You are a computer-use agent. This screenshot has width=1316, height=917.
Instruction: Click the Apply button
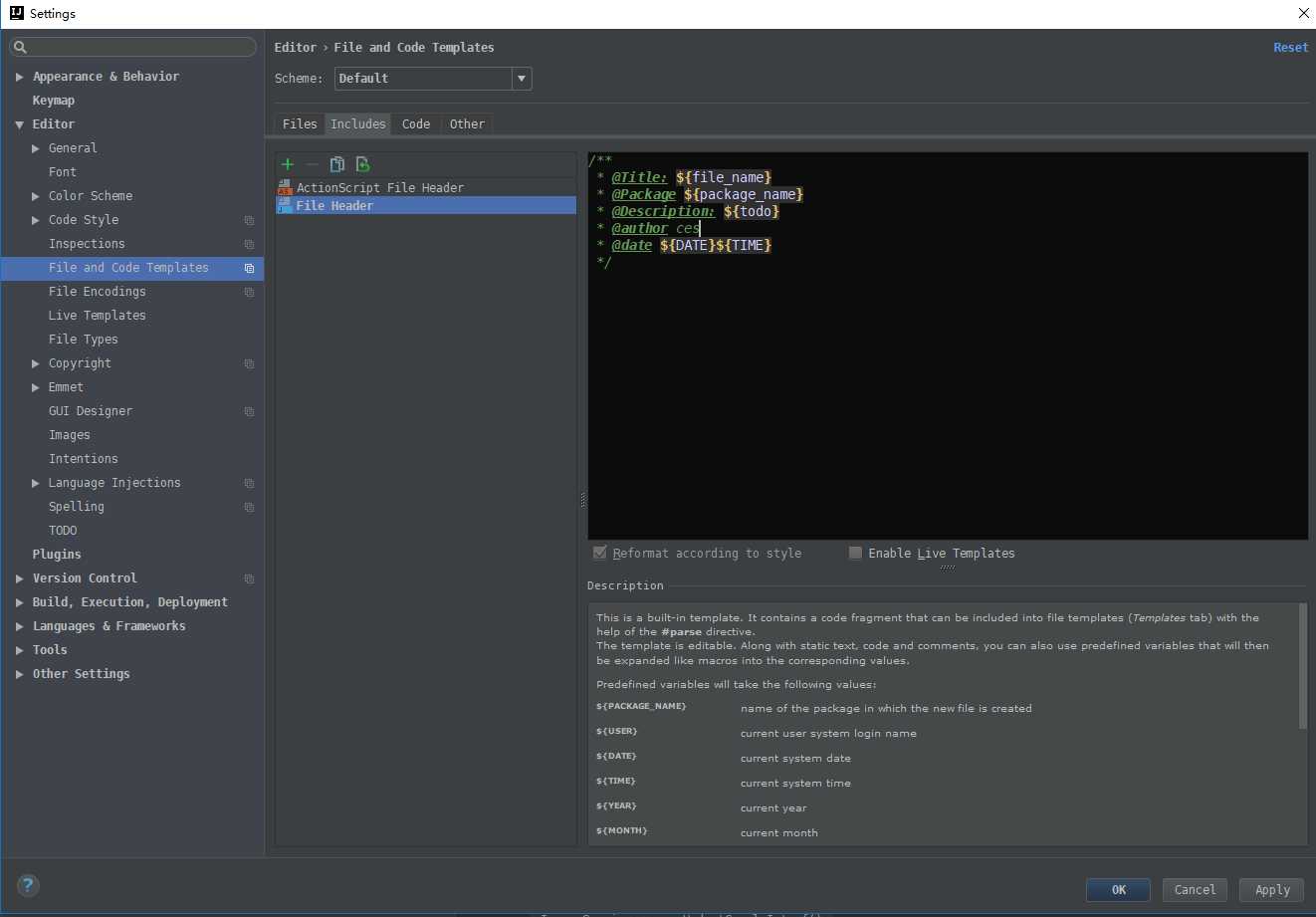pyautogui.click(x=1272, y=890)
